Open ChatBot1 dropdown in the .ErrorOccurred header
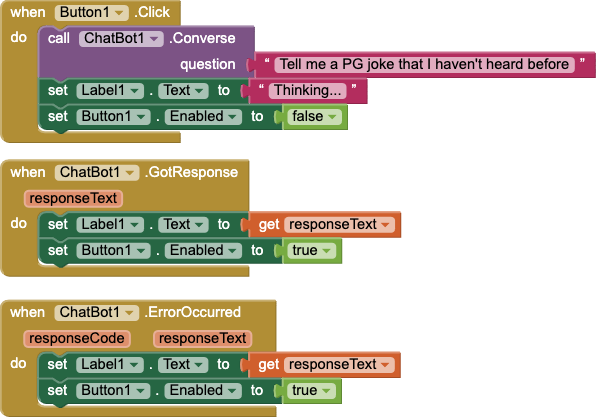Image resolution: width=596 pixels, height=417 pixels. [x=97, y=312]
